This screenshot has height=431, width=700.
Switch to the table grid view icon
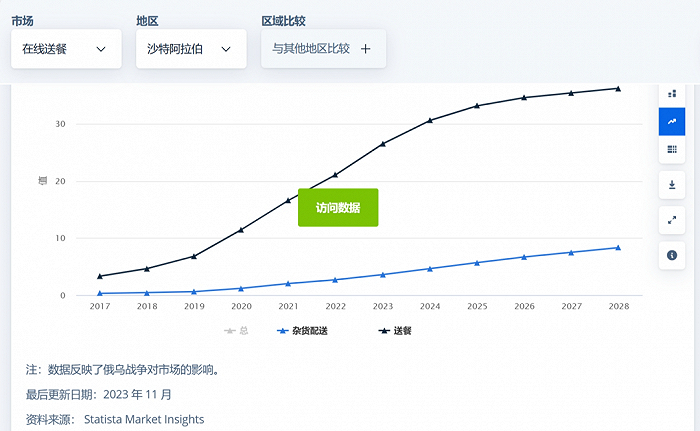(671, 150)
